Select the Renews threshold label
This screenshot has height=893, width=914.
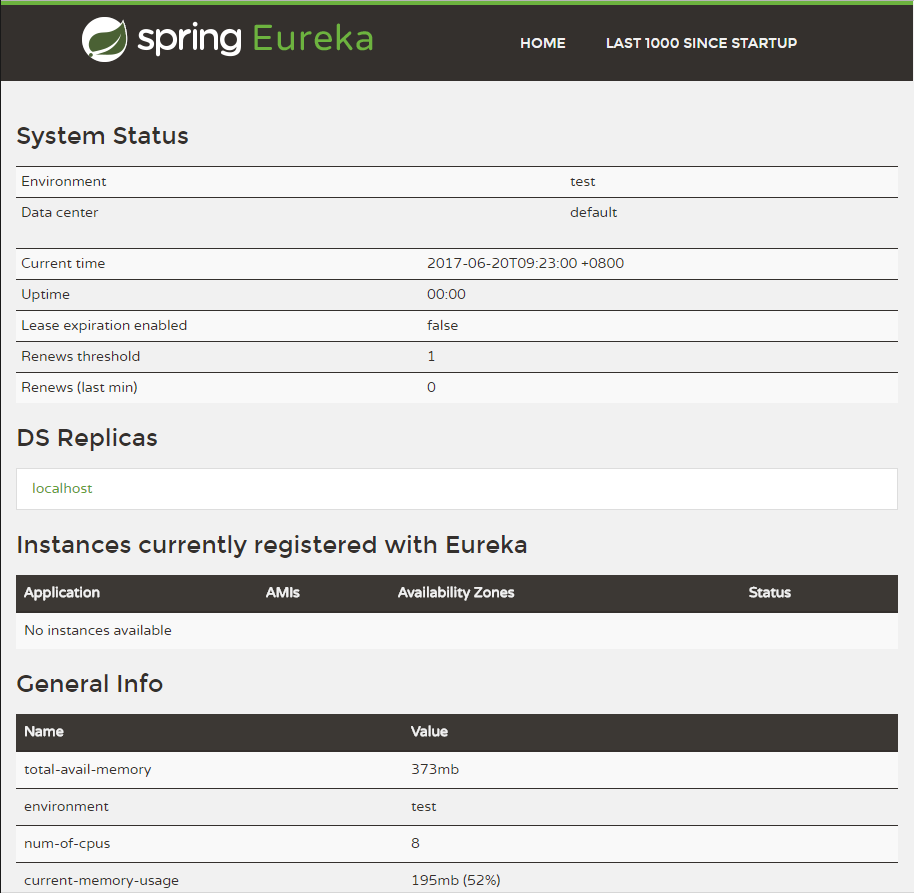pos(80,356)
